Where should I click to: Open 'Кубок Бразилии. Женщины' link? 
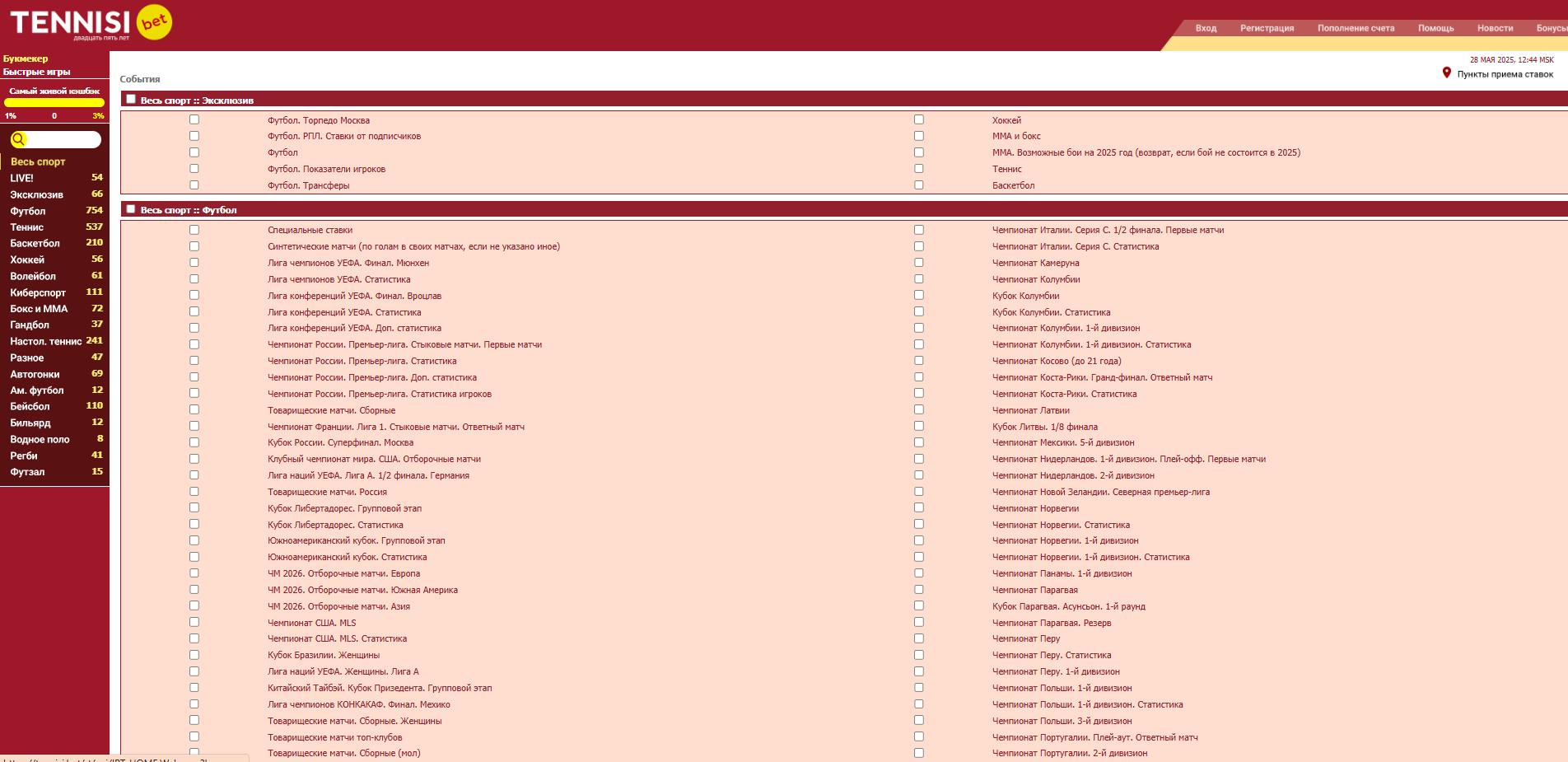click(x=324, y=655)
